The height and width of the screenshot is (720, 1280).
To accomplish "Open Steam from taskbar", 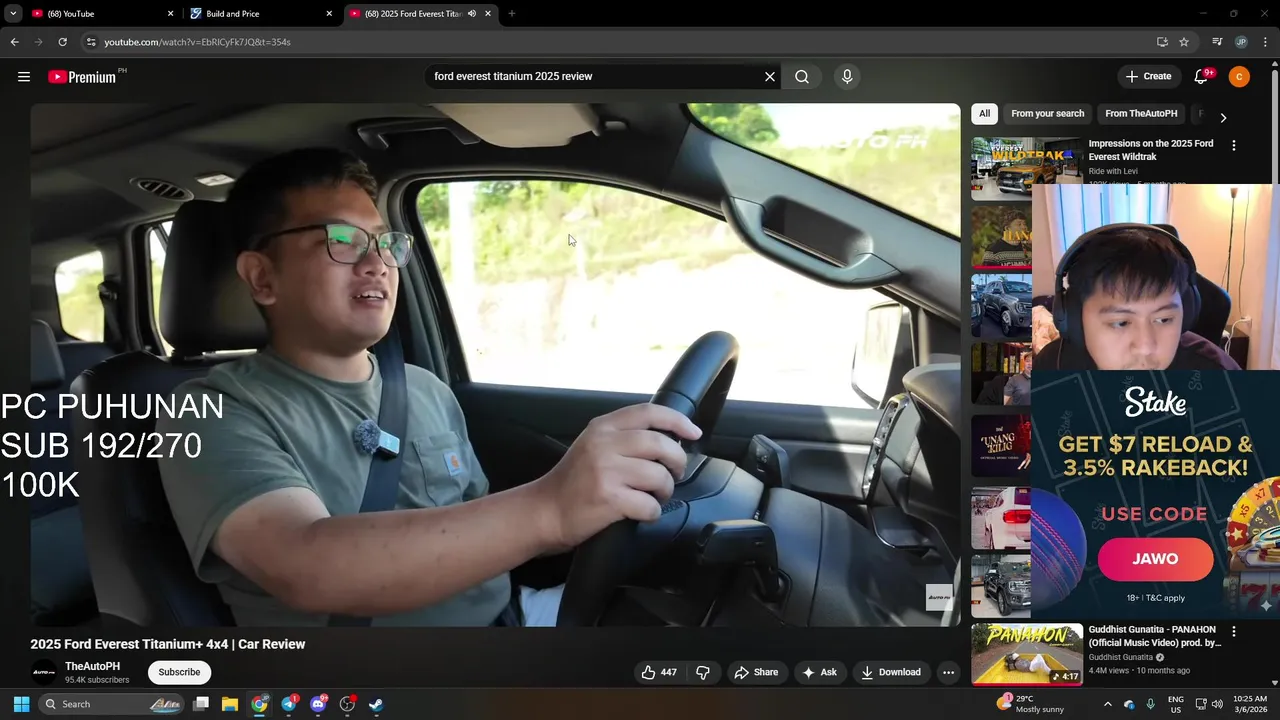I will coord(376,704).
